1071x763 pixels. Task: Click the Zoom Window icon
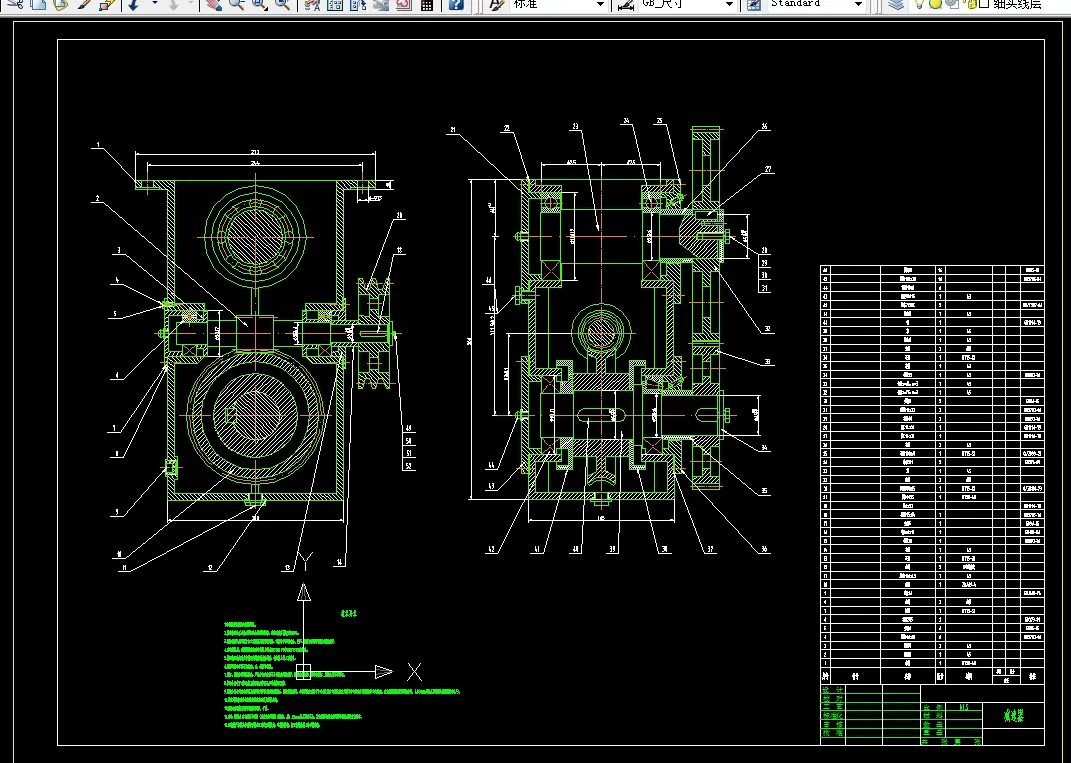tap(260, 4)
